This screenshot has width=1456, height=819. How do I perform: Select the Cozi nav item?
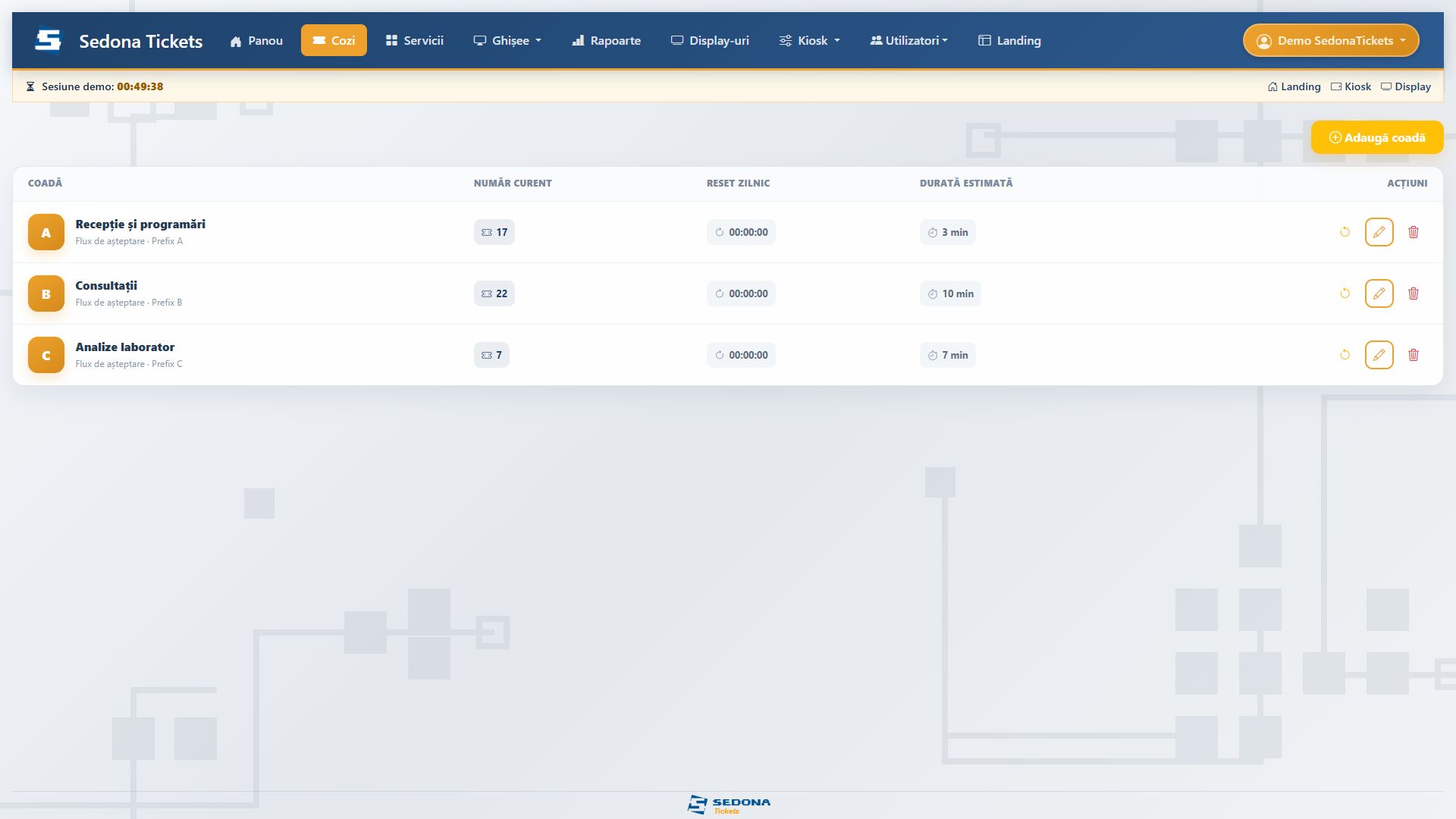tap(334, 41)
